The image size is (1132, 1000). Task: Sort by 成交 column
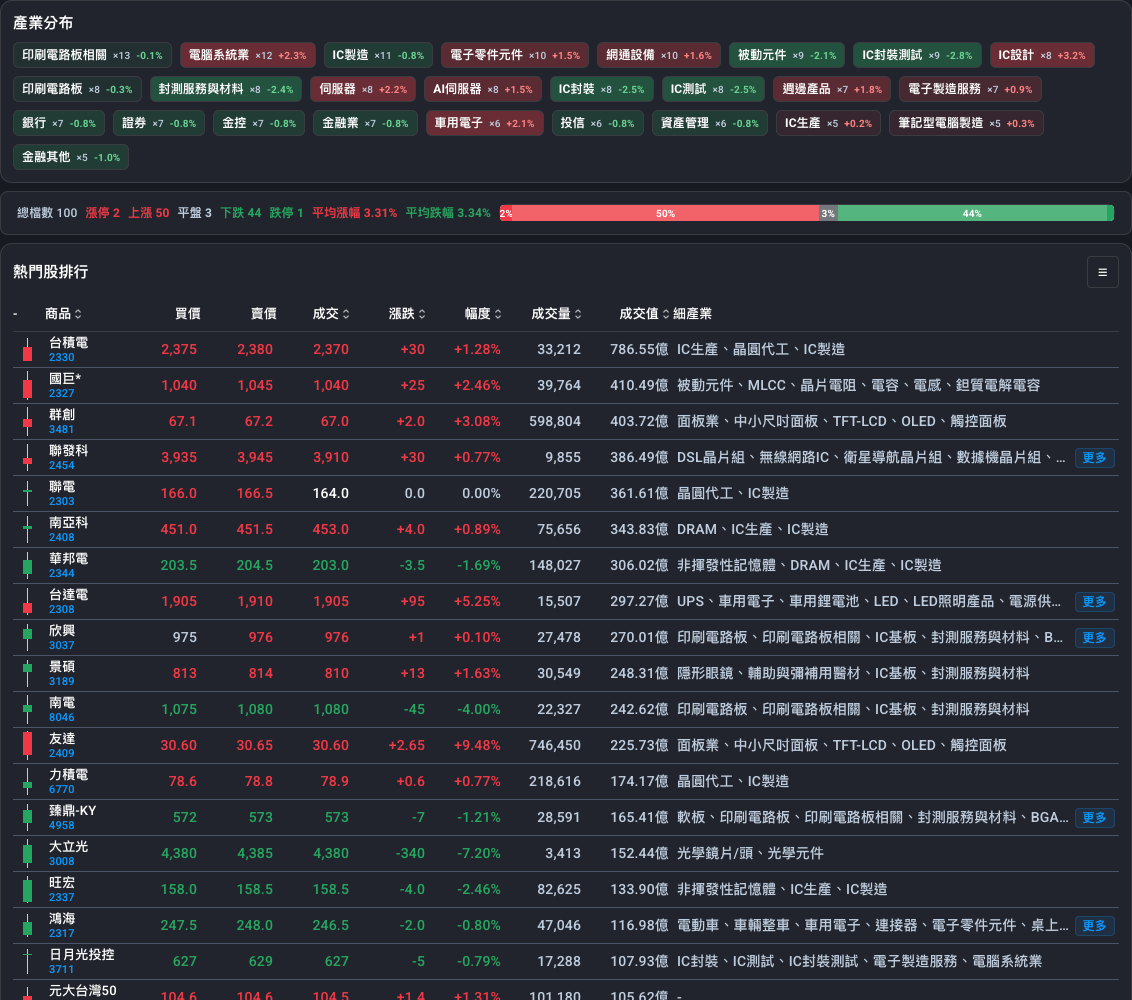pyautogui.click(x=331, y=313)
